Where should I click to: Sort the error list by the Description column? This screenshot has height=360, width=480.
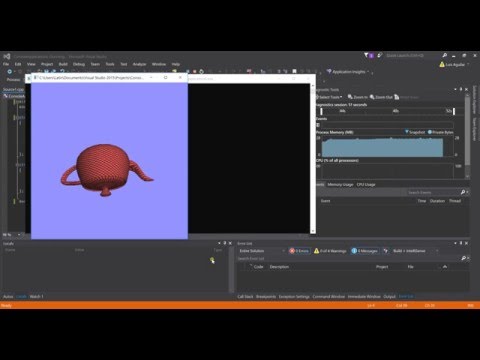point(279,267)
